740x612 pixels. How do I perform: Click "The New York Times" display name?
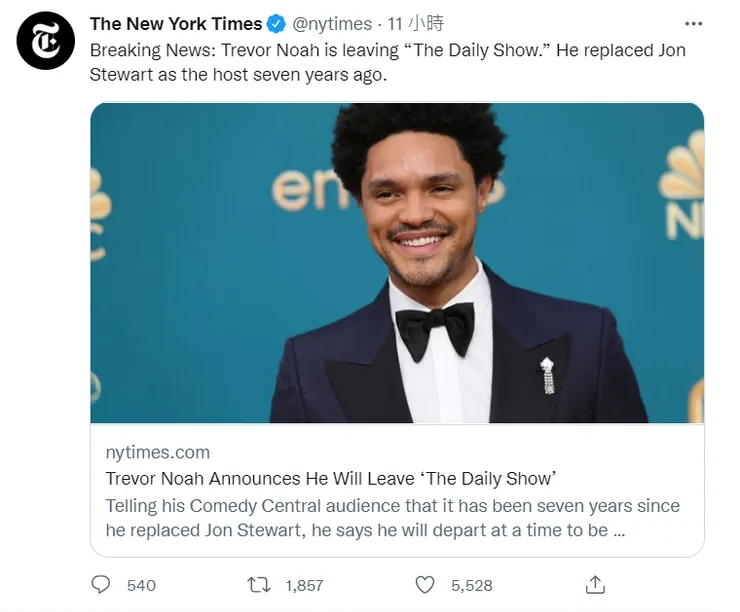176,24
